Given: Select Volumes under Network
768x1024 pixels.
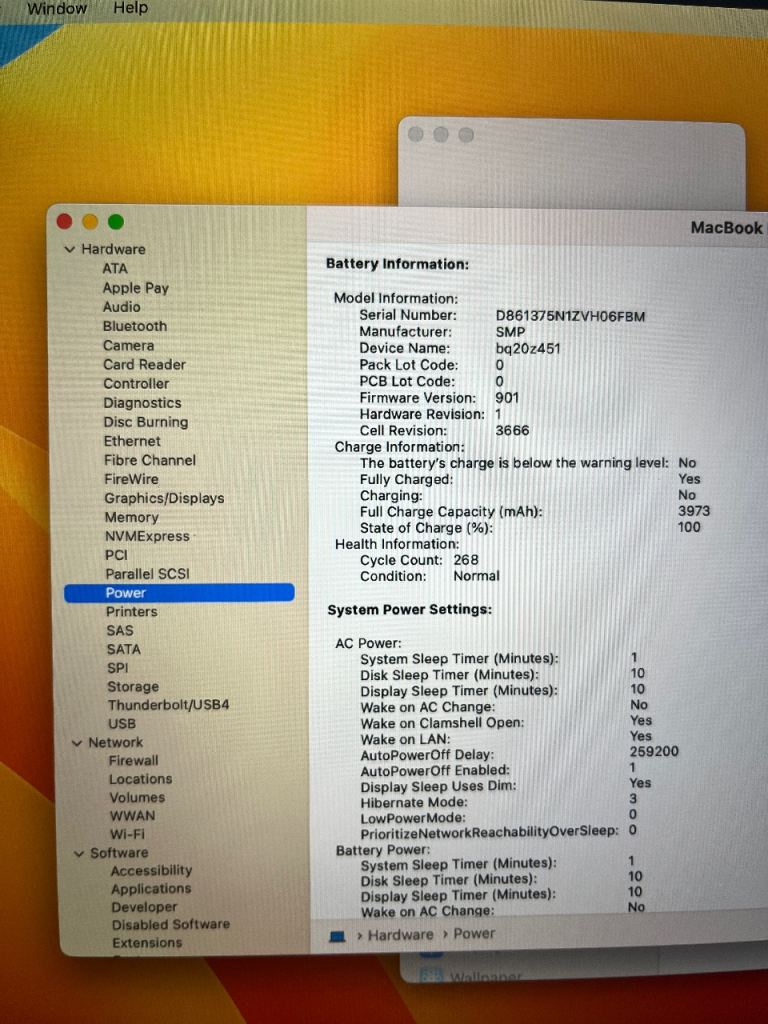Looking at the screenshot, I should click(137, 797).
